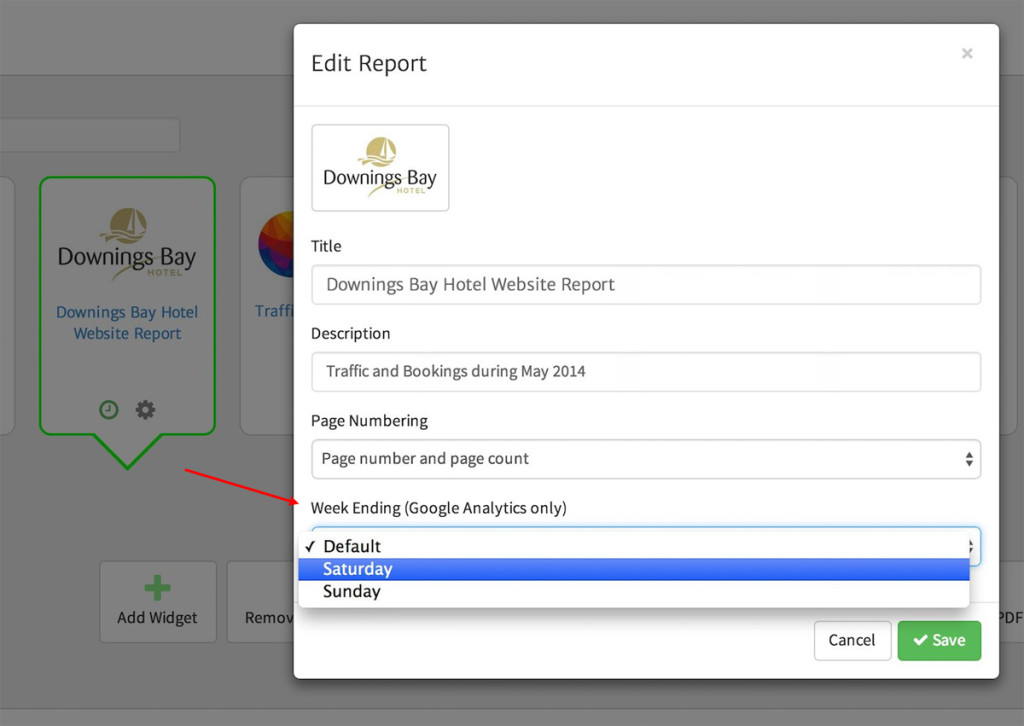Click the clock schedule icon on Downings Bay card
This screenshot has width=1024, height=726.
pos(109,410)
